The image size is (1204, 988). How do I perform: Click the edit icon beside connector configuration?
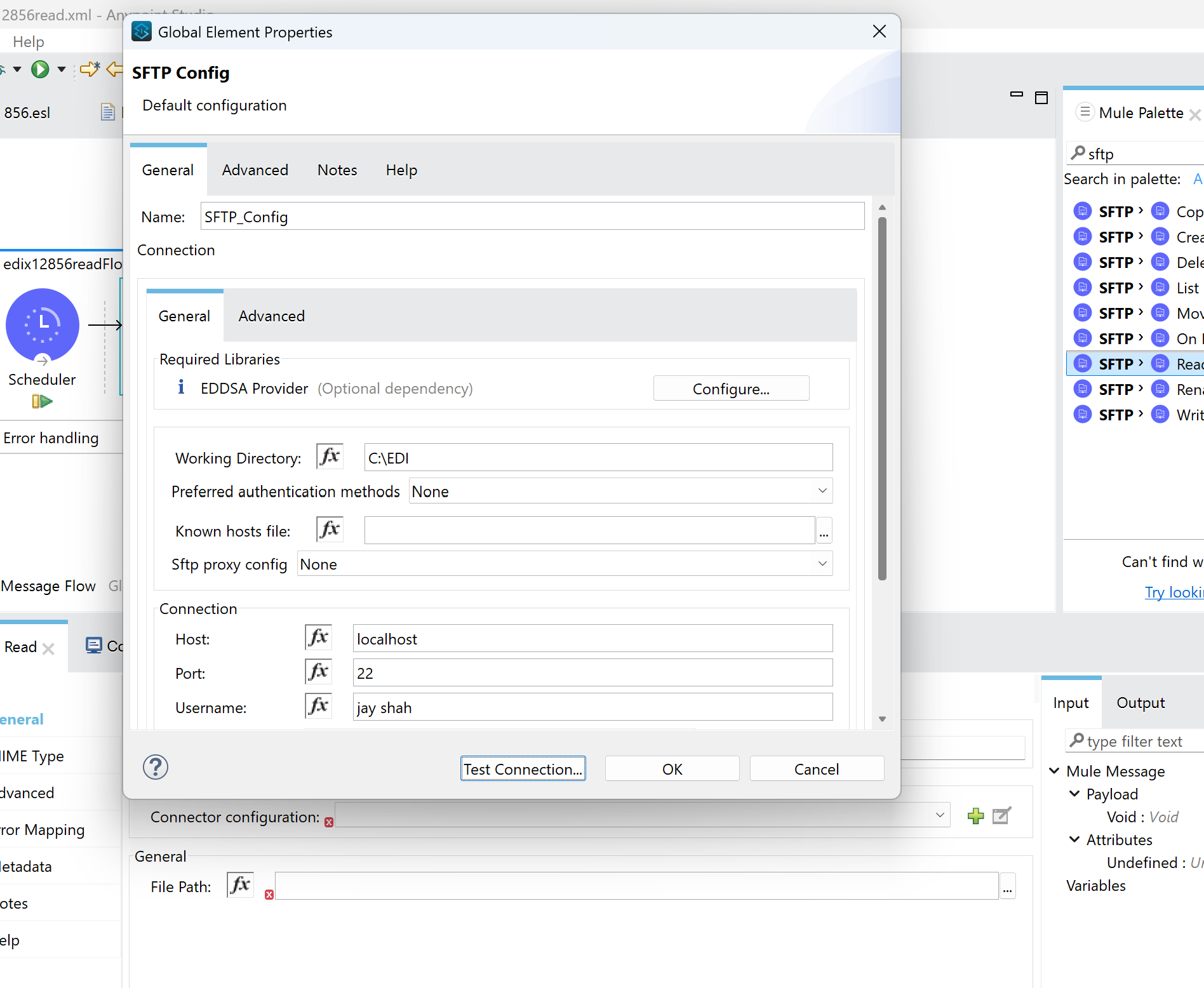[1001, 815]
